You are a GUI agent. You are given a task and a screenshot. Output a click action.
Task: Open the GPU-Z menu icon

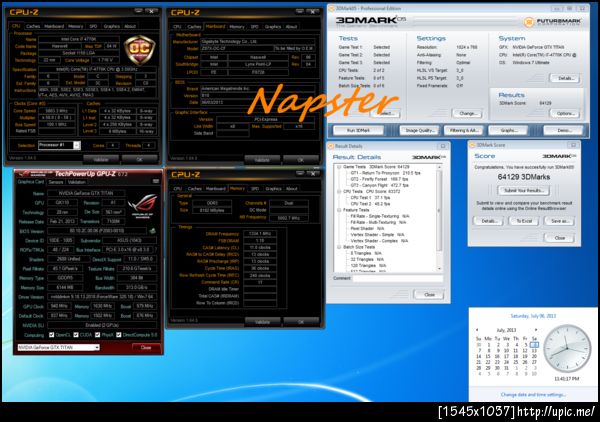click(156, 181)
